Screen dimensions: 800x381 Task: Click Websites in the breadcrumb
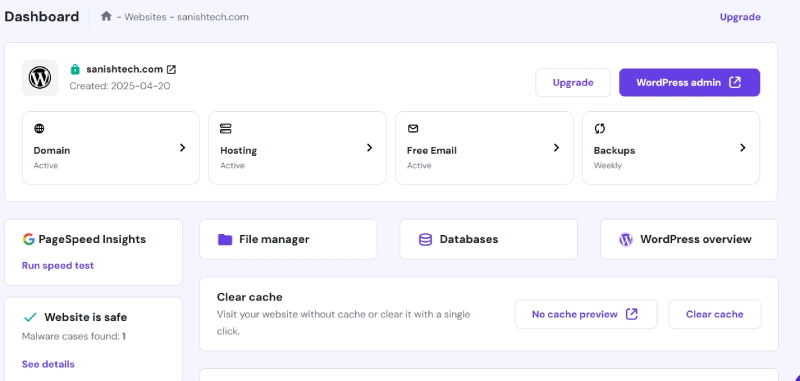[x=145, y=17]
